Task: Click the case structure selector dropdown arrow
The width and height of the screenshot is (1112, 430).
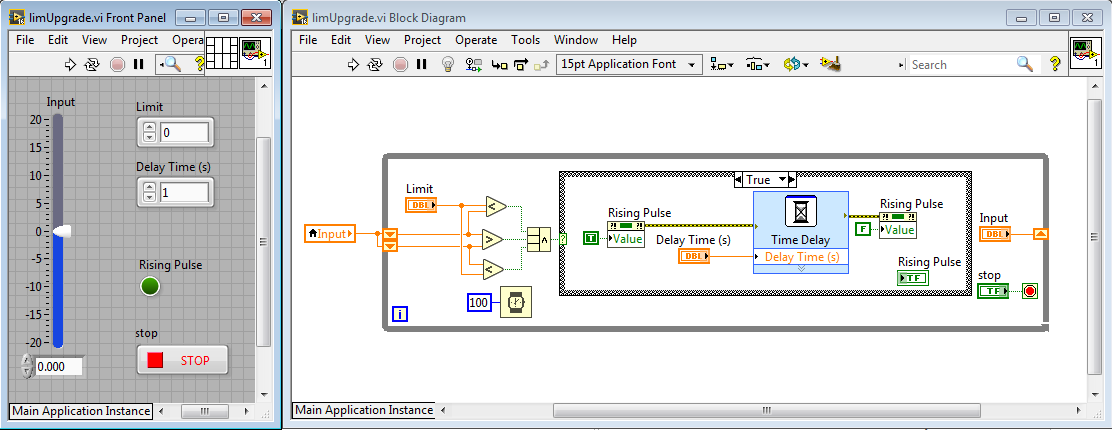Action: (x=782, y=180)
